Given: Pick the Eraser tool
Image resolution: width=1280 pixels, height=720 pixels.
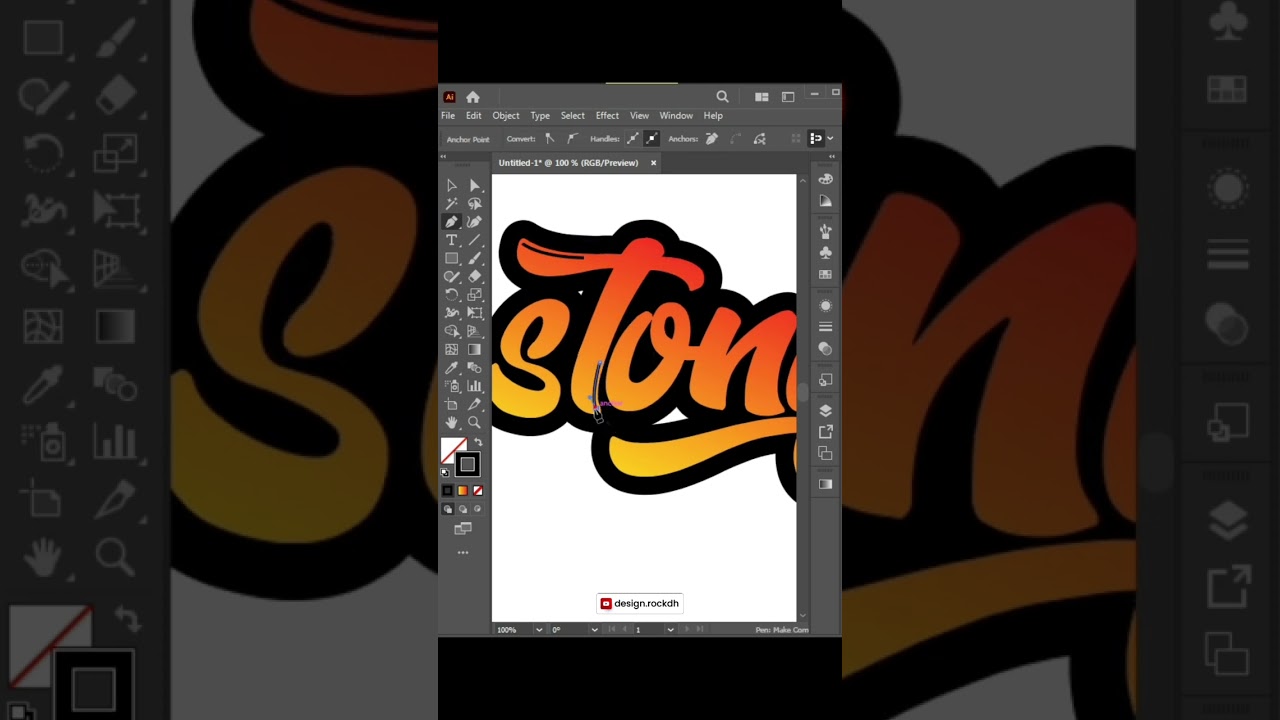Looking at the screenshot, I should pos(474,276).
